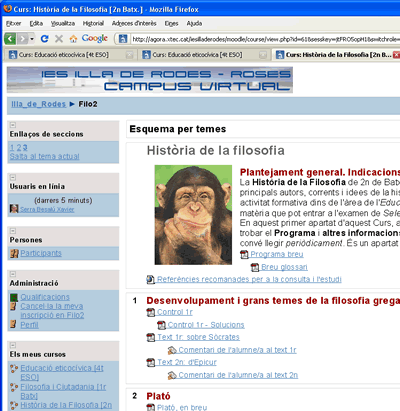400x411 pixels.
Task: Collapse the Persones block
Action: click(13, 231)
